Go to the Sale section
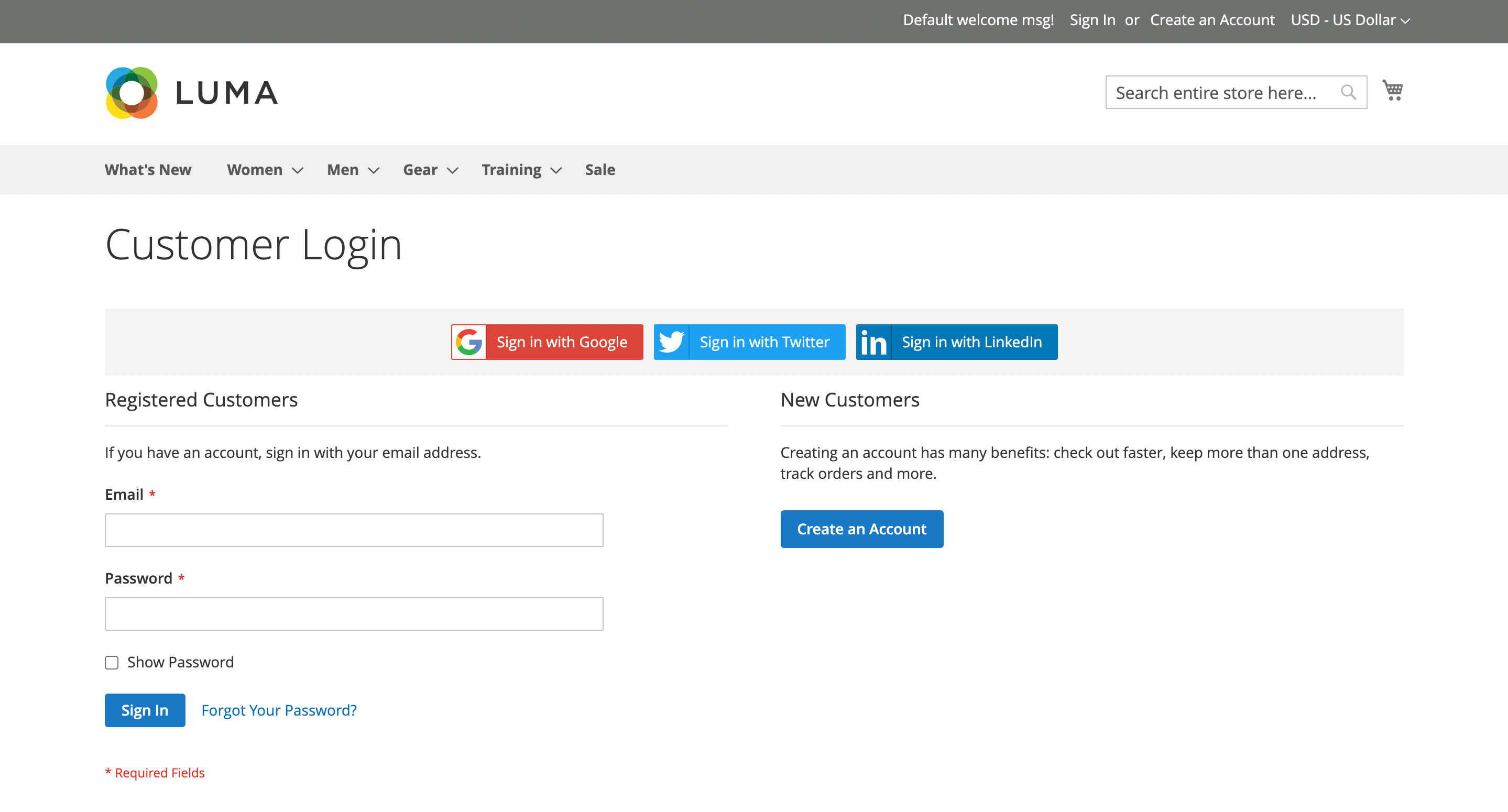 tap(600, 170)
